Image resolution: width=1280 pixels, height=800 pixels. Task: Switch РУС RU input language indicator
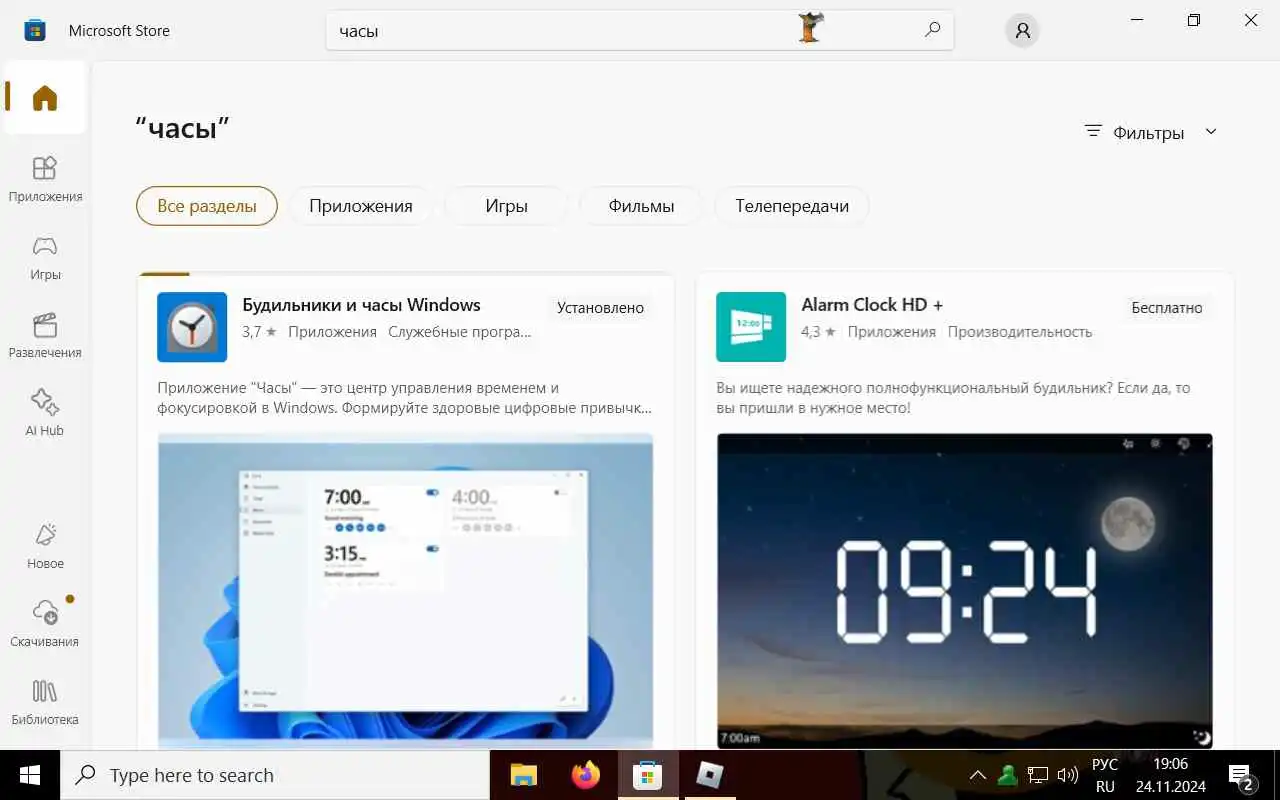(1105, 775)
